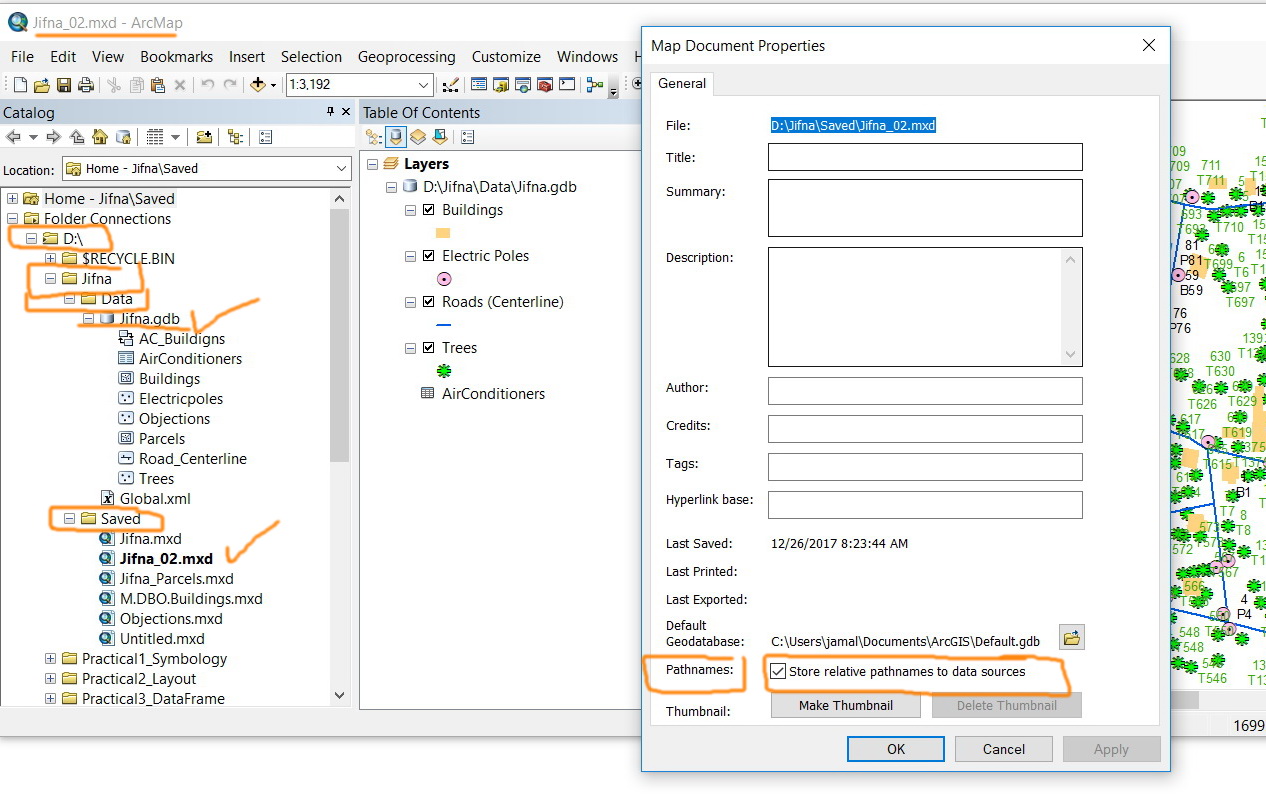Open the Customize menu

click(x=506, y=57)
